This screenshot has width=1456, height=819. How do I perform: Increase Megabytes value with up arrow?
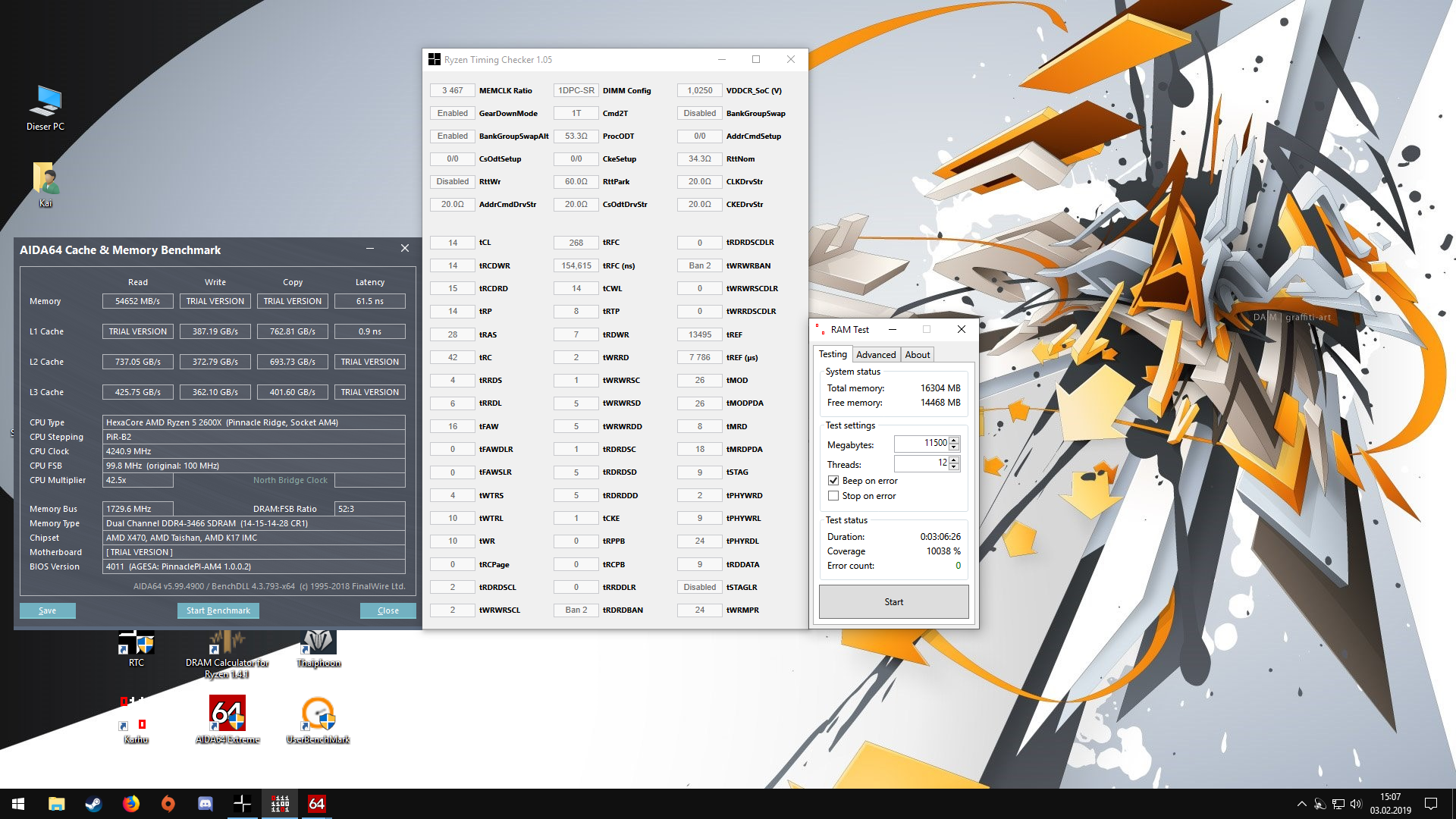[954, 440]
